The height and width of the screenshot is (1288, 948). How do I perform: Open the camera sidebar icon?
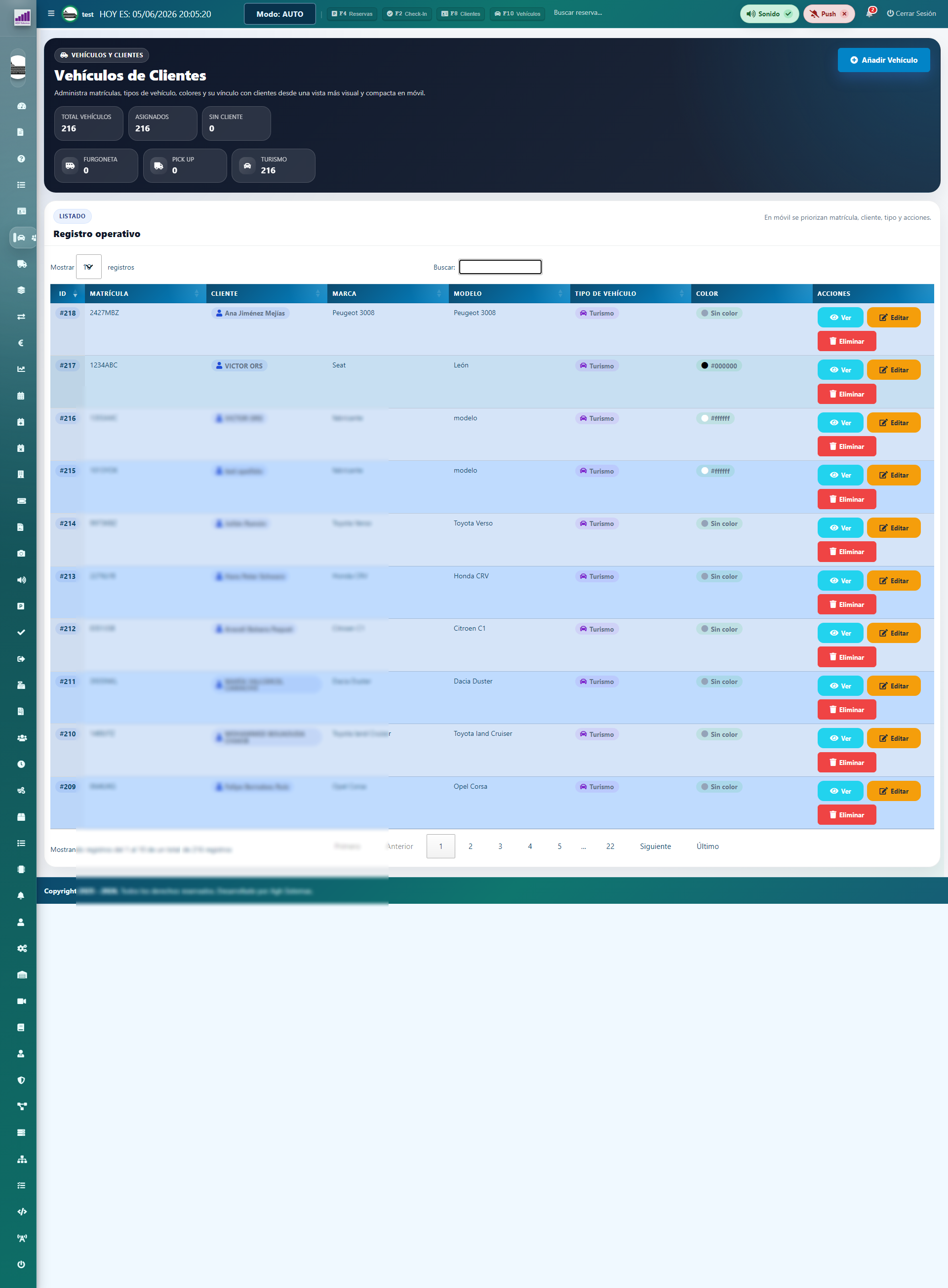point(21,553)
